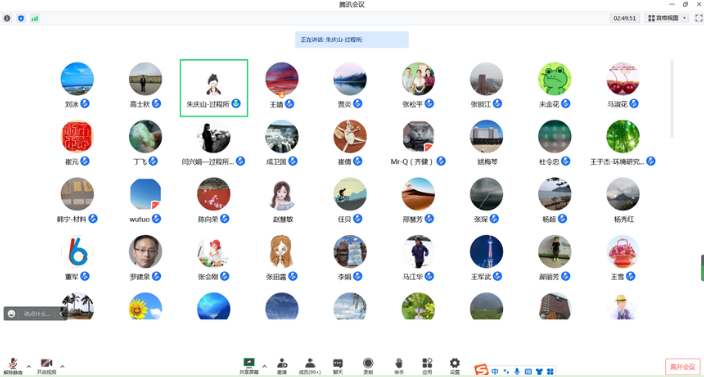Open the Invite participants icon

point(282,365)
